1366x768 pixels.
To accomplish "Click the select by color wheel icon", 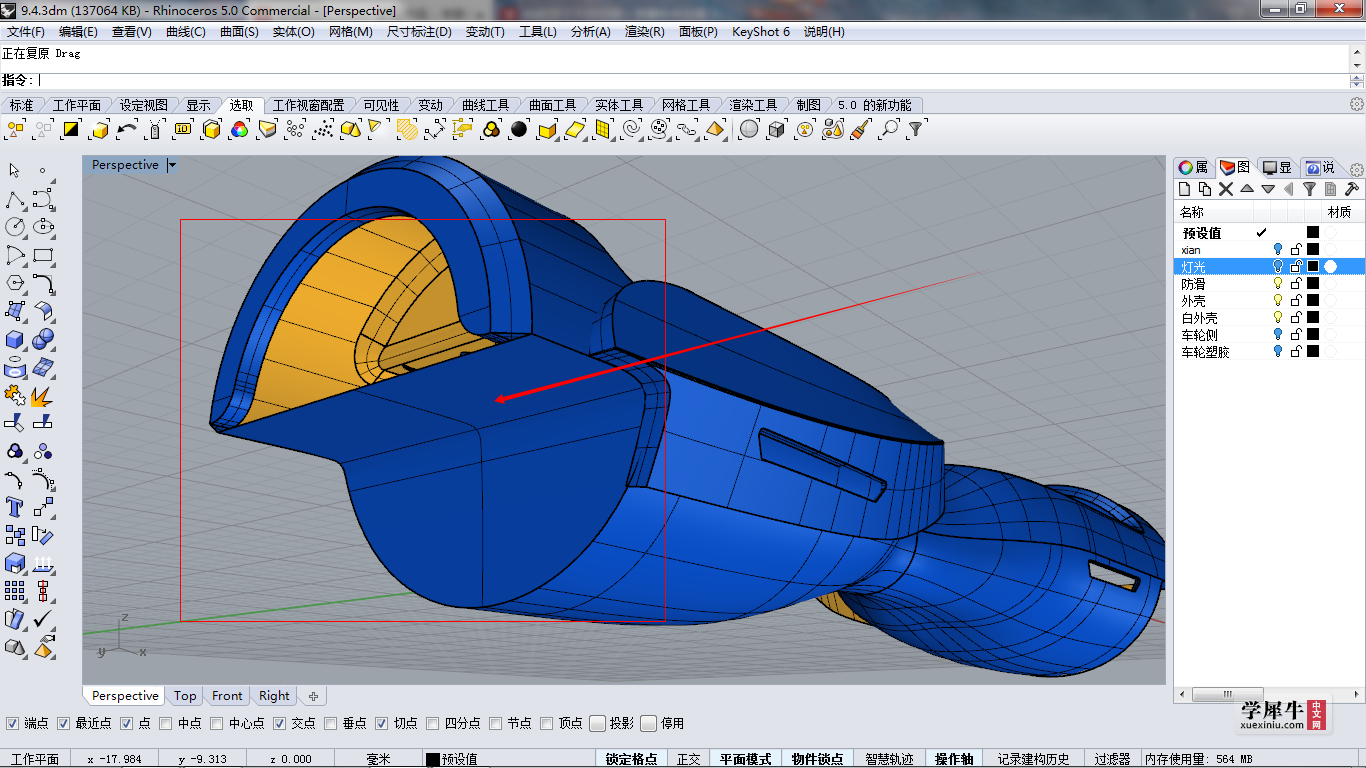I will click(239, 129).
